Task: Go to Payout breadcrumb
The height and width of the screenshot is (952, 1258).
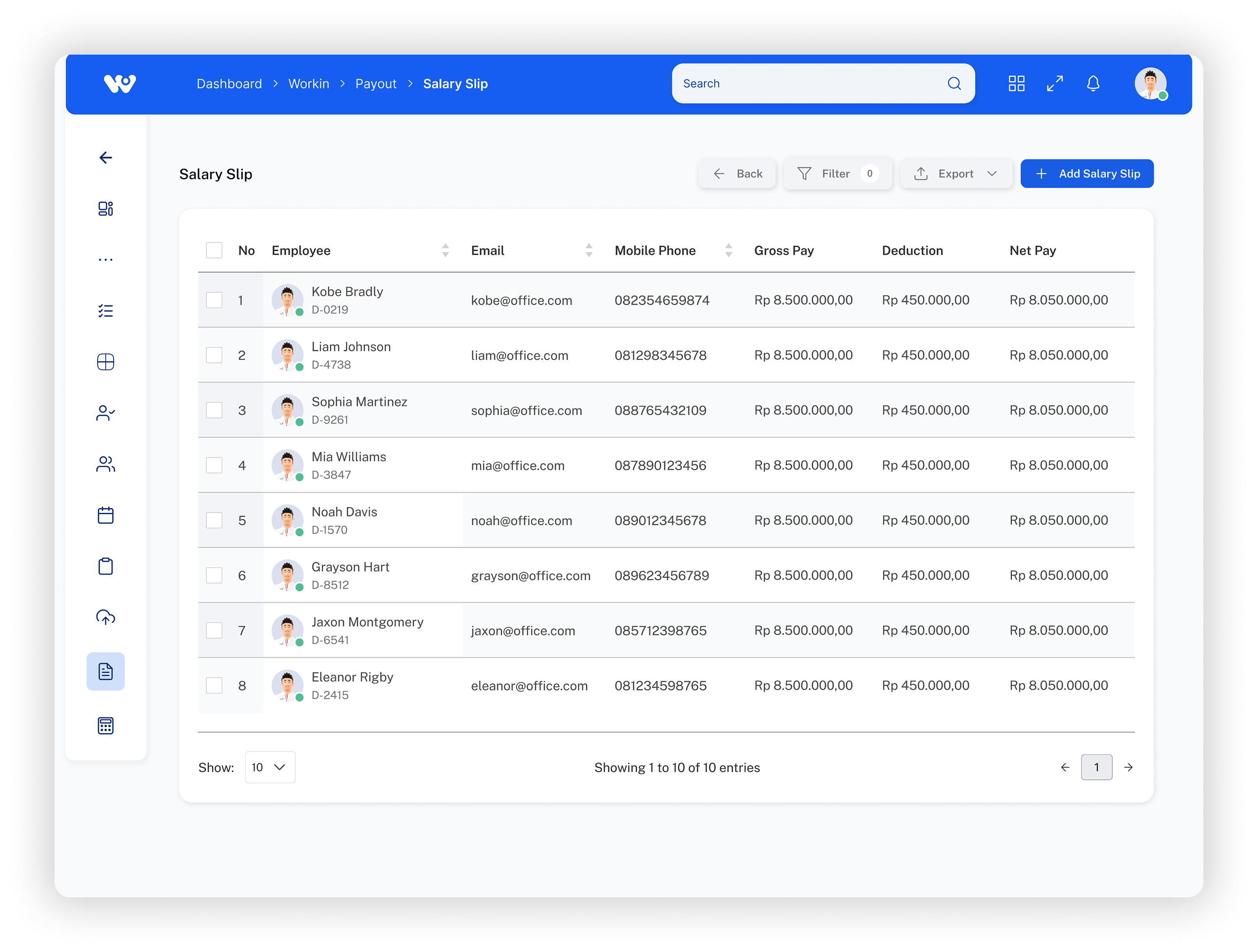Action: pos(375,83)
